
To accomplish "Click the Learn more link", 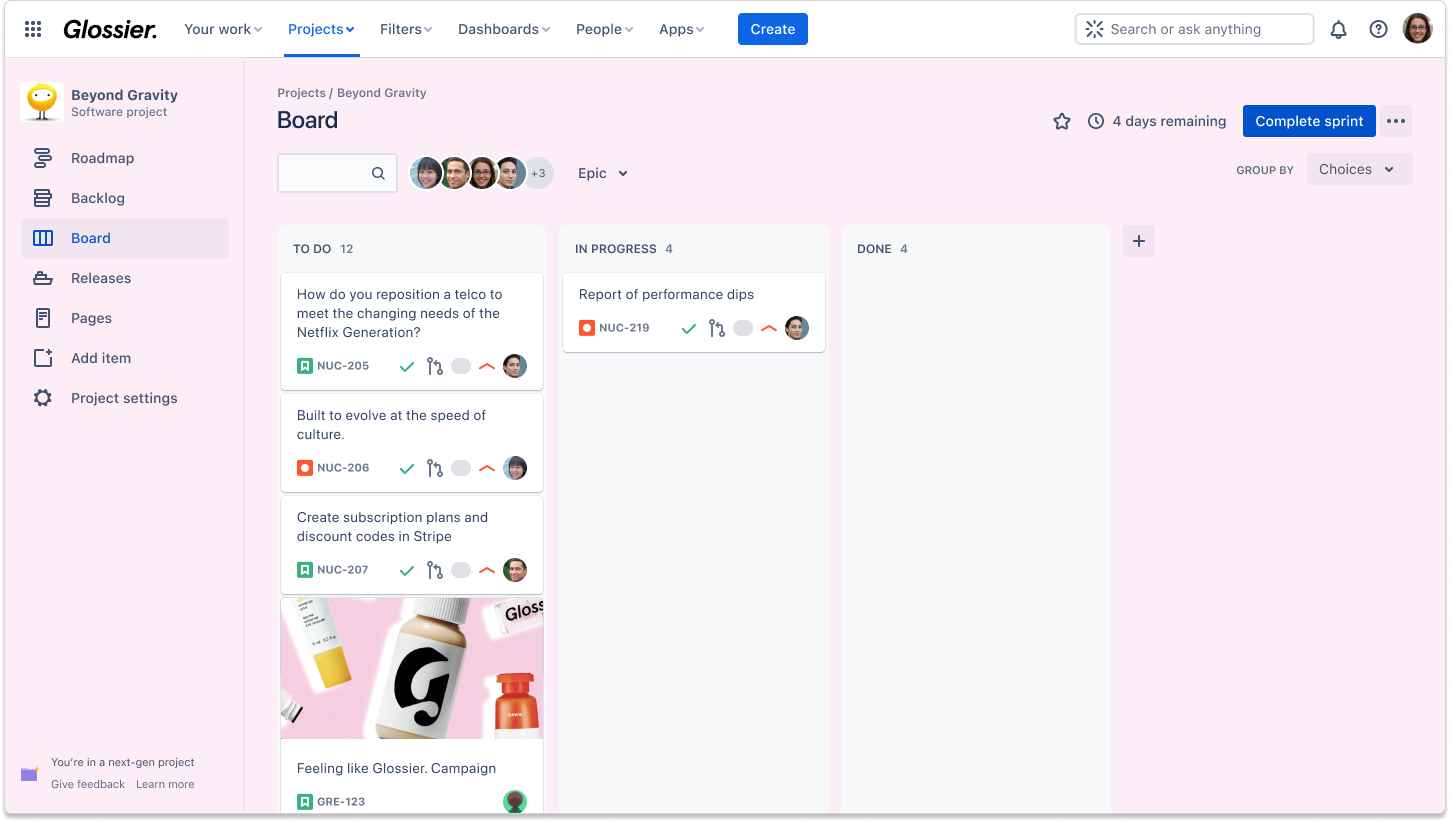I will coord(165,784).
